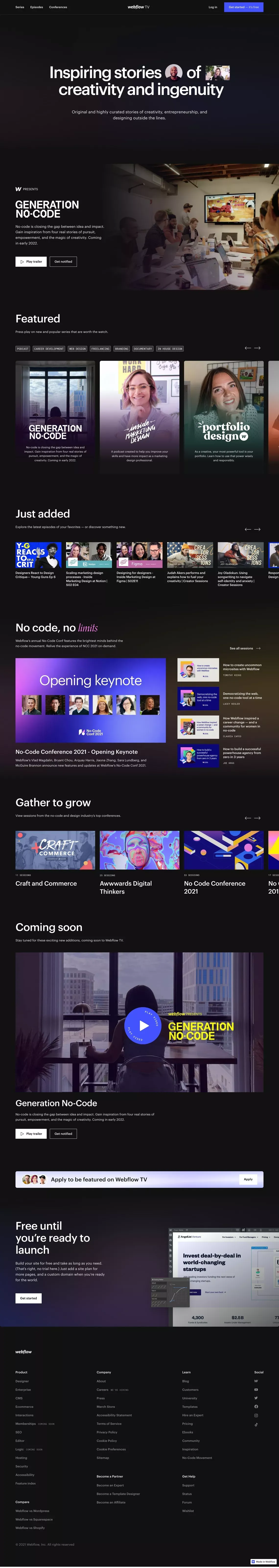This screenshot has height=1568, width=279.
Task: Open the Episodes menu item
Action: coord(36,7)
